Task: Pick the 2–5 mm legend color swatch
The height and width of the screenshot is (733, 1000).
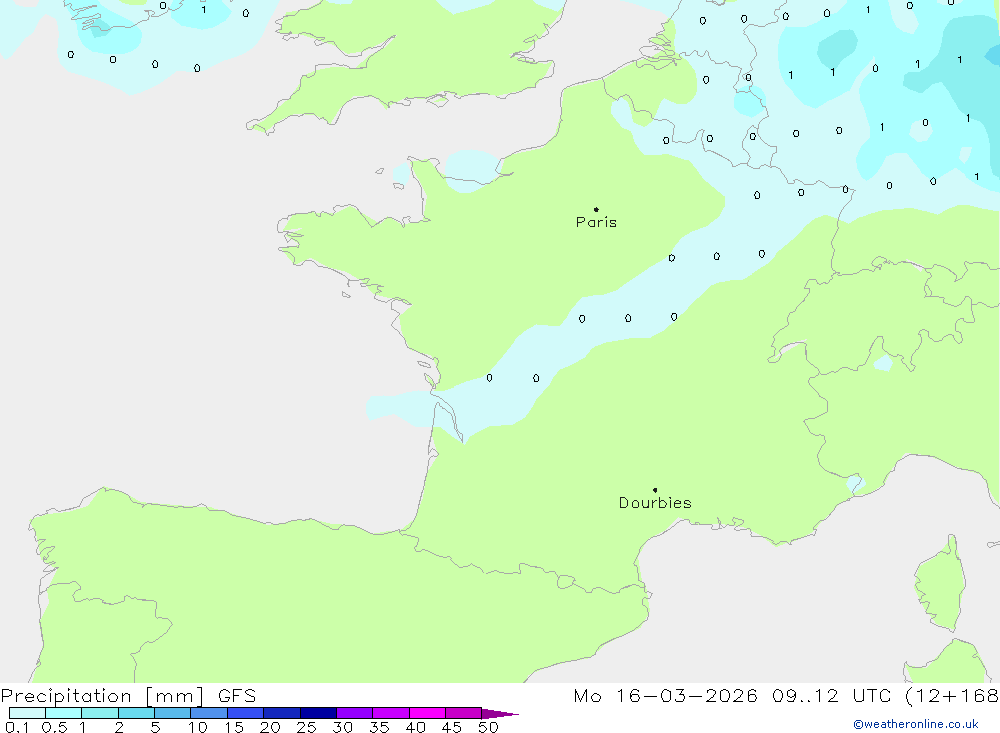Action: point(136,713)
